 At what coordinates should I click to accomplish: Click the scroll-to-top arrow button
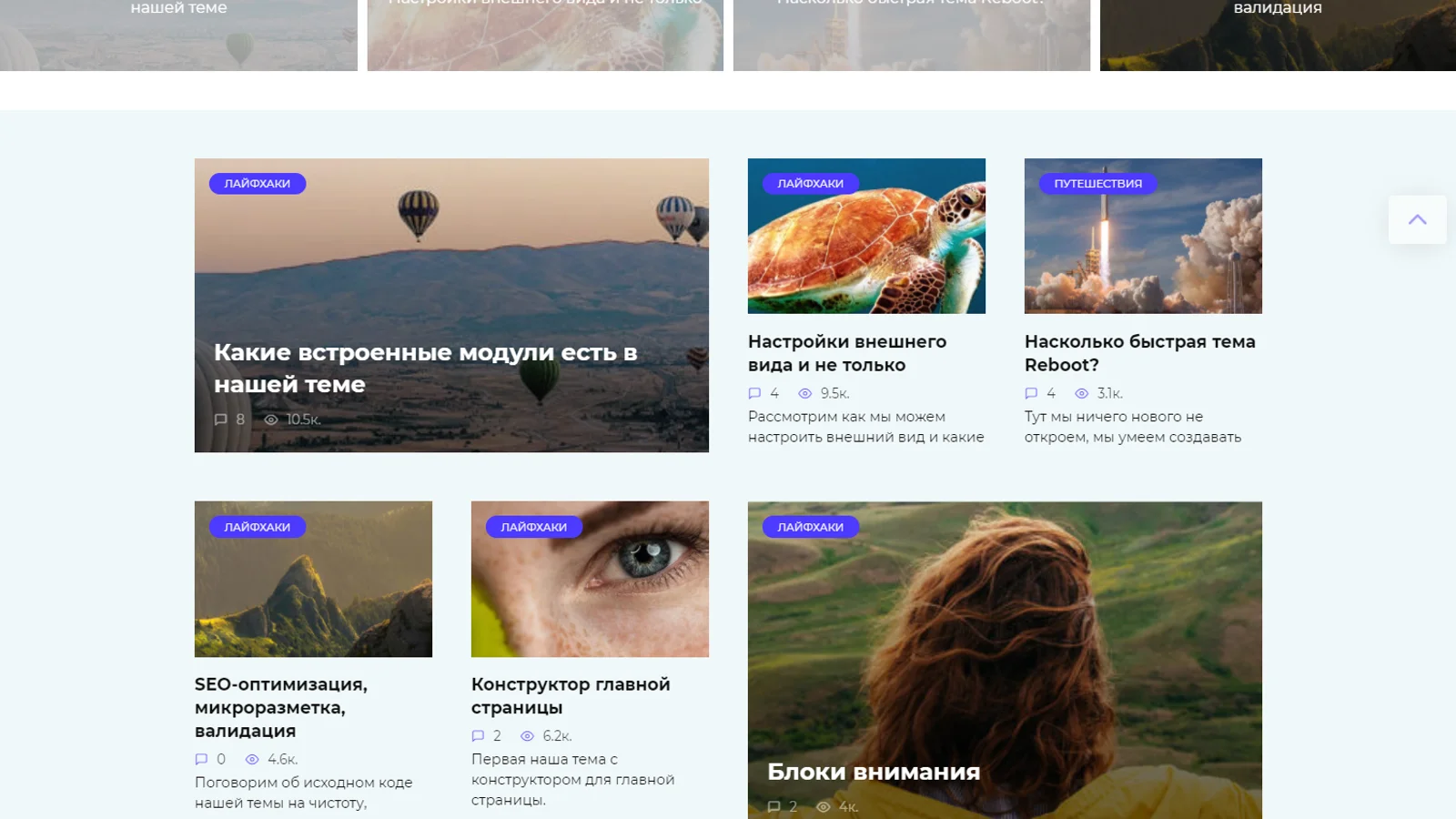click(1417, 219)
